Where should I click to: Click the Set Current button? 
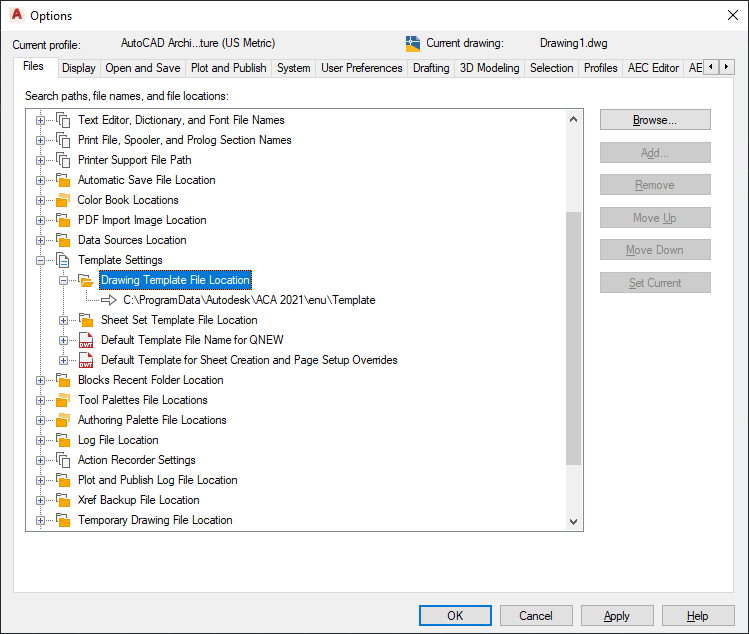click(655, 283)
